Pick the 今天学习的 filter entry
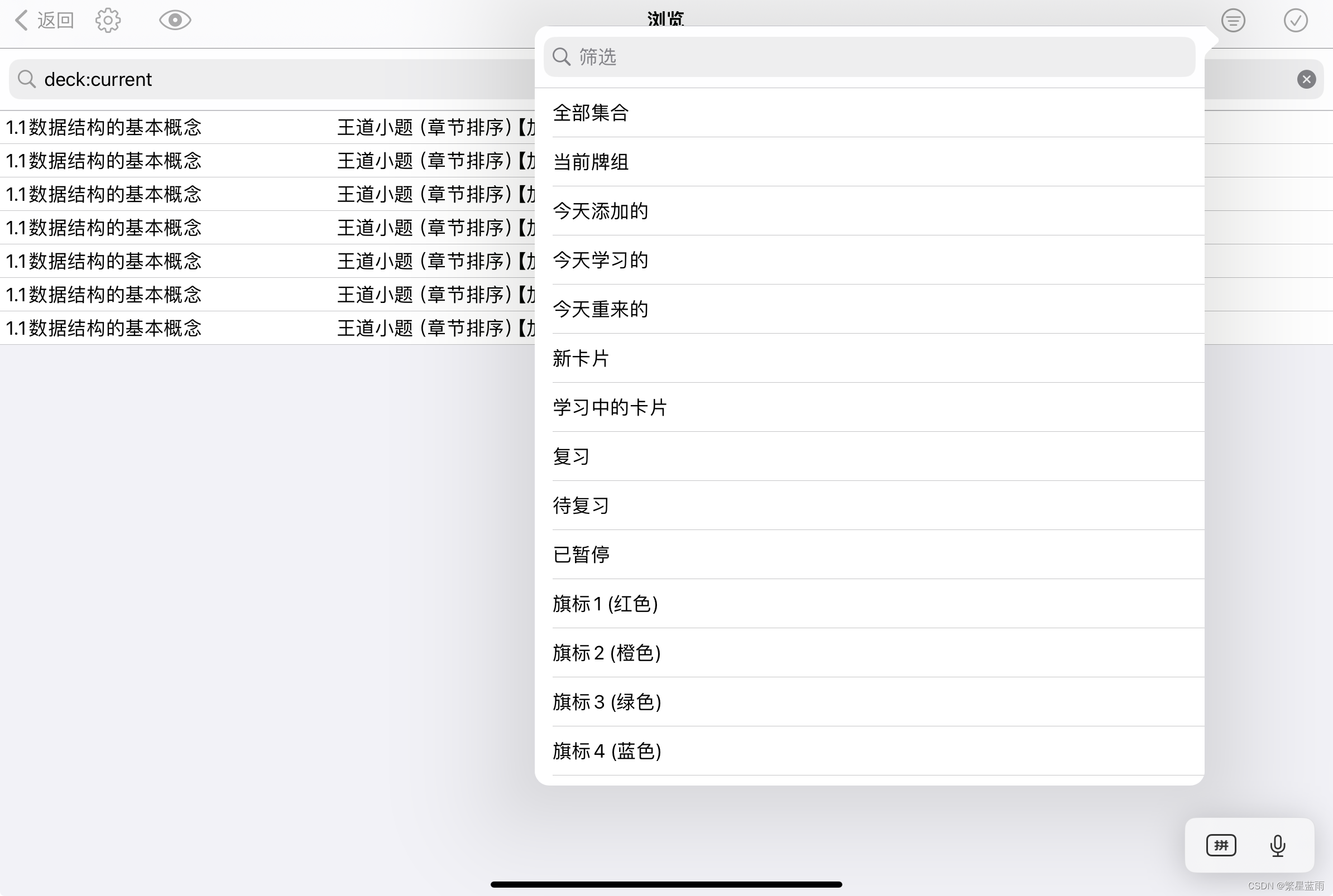The height and width of the screenshot is (896, 1333). tap(600, 260)
